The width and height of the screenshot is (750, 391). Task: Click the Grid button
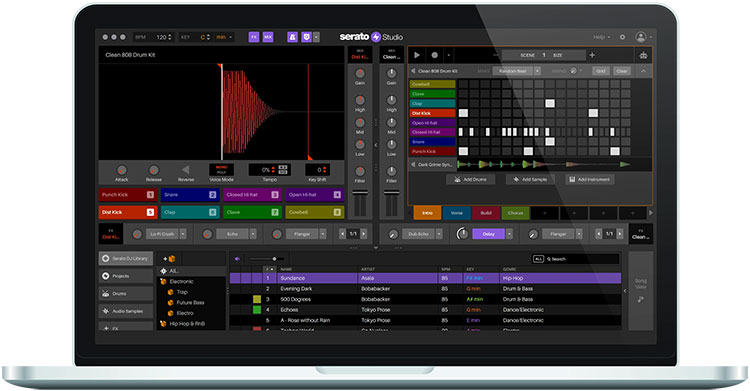click(x=601, y=71)
